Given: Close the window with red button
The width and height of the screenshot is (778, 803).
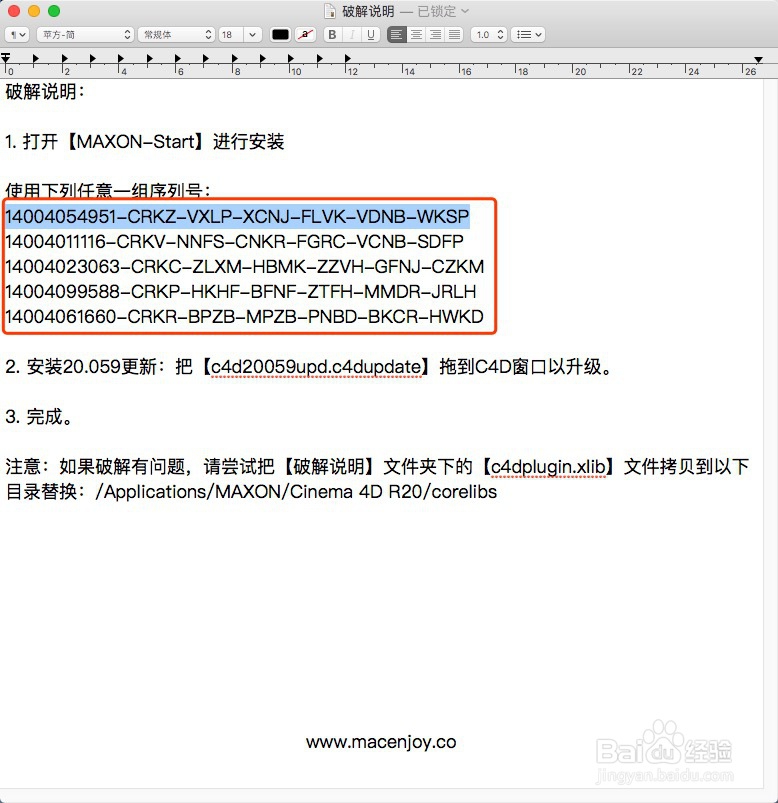Looking at the screenshot, I should coord(14,11).
